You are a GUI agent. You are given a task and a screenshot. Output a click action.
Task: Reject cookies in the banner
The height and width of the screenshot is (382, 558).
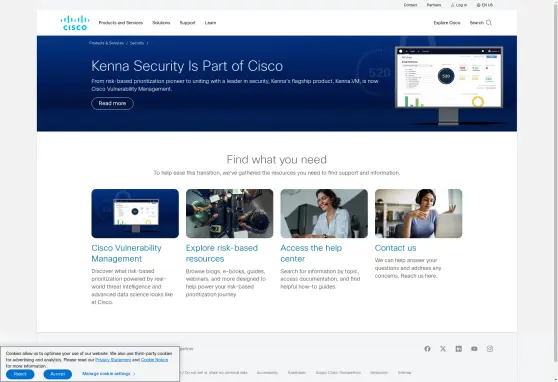pyautogui.click(x=20, y=374)
